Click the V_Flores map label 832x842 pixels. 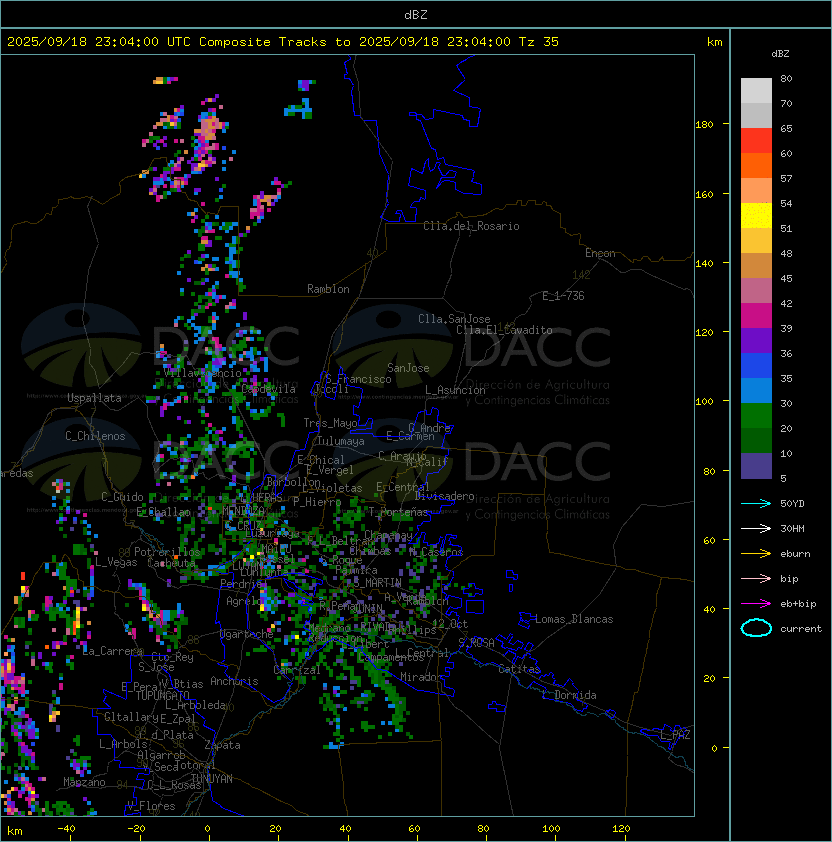(151, 806)
